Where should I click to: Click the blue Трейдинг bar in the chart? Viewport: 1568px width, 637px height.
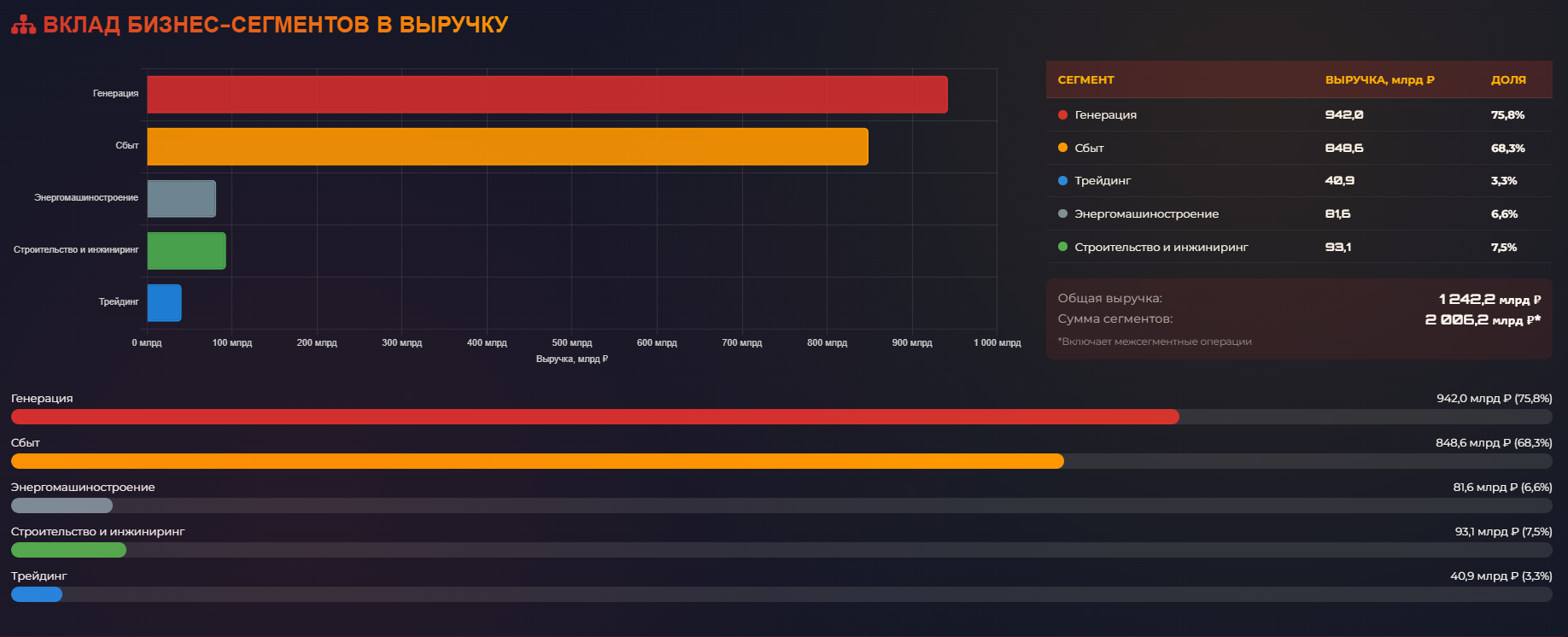(164, 302)
